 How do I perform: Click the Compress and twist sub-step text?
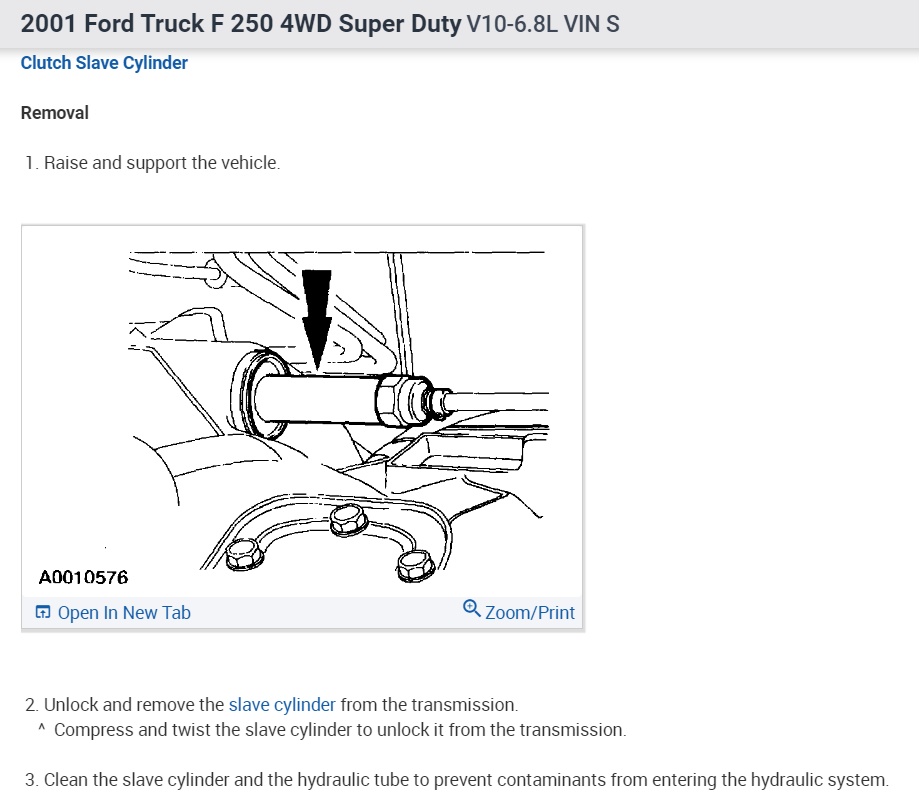[x=340, y=730]
